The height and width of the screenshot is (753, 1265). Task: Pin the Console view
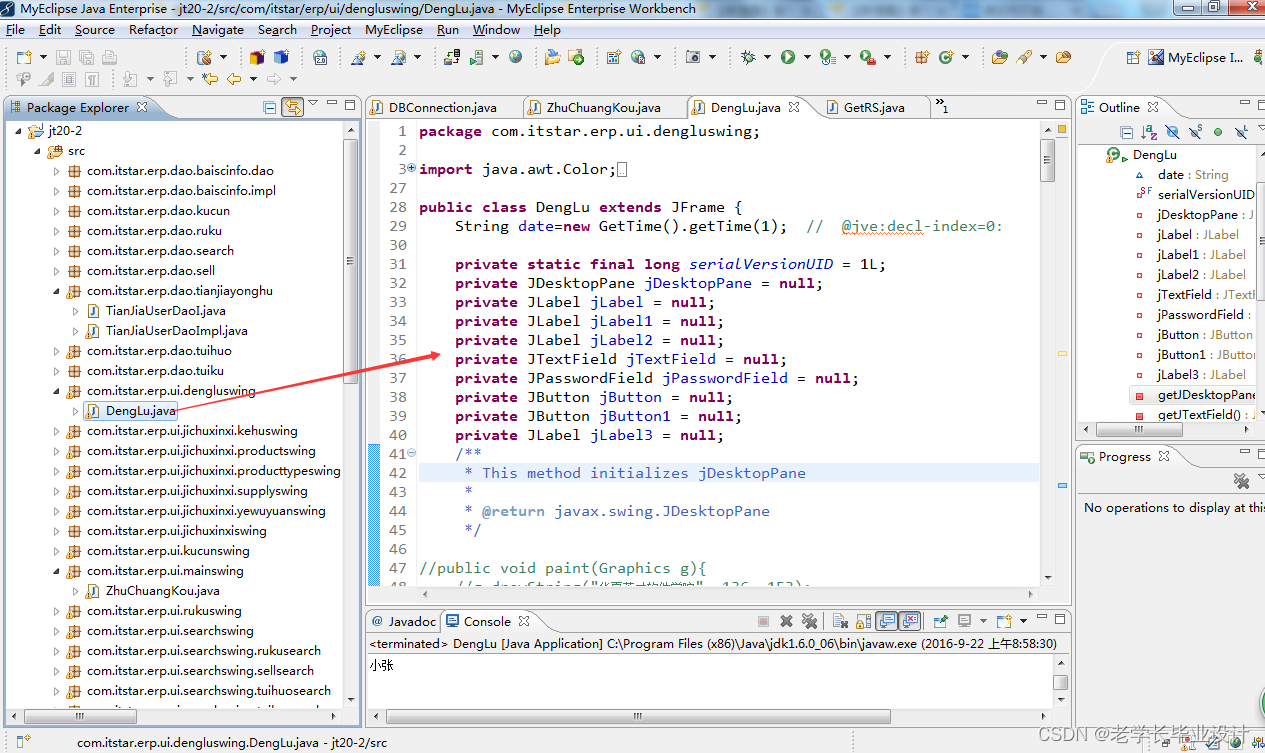940,621
